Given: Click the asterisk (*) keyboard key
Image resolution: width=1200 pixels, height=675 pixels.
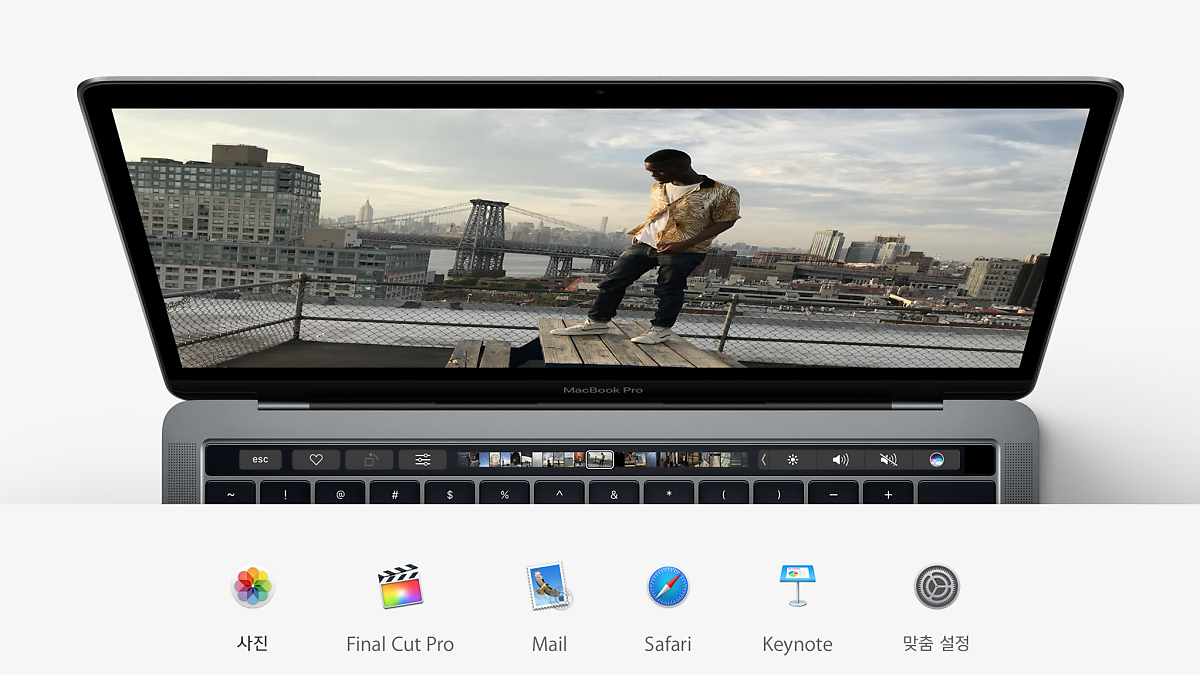Looking at the screenshot, I should point(669,493).
